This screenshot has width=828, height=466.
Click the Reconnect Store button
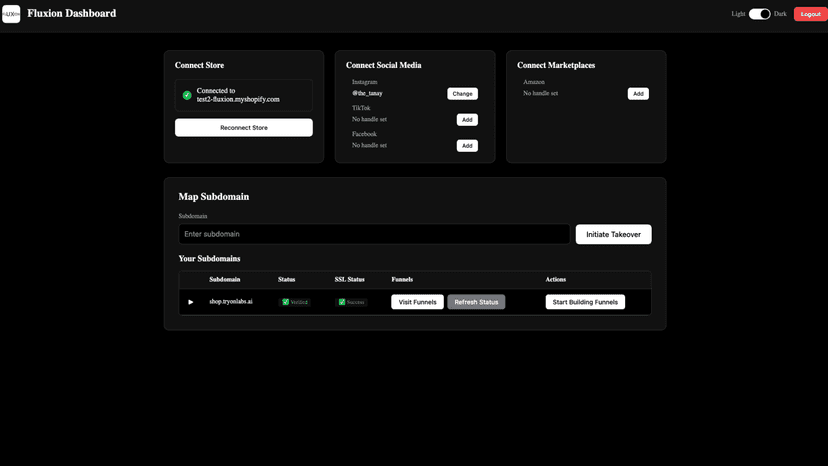coord(243,128)
